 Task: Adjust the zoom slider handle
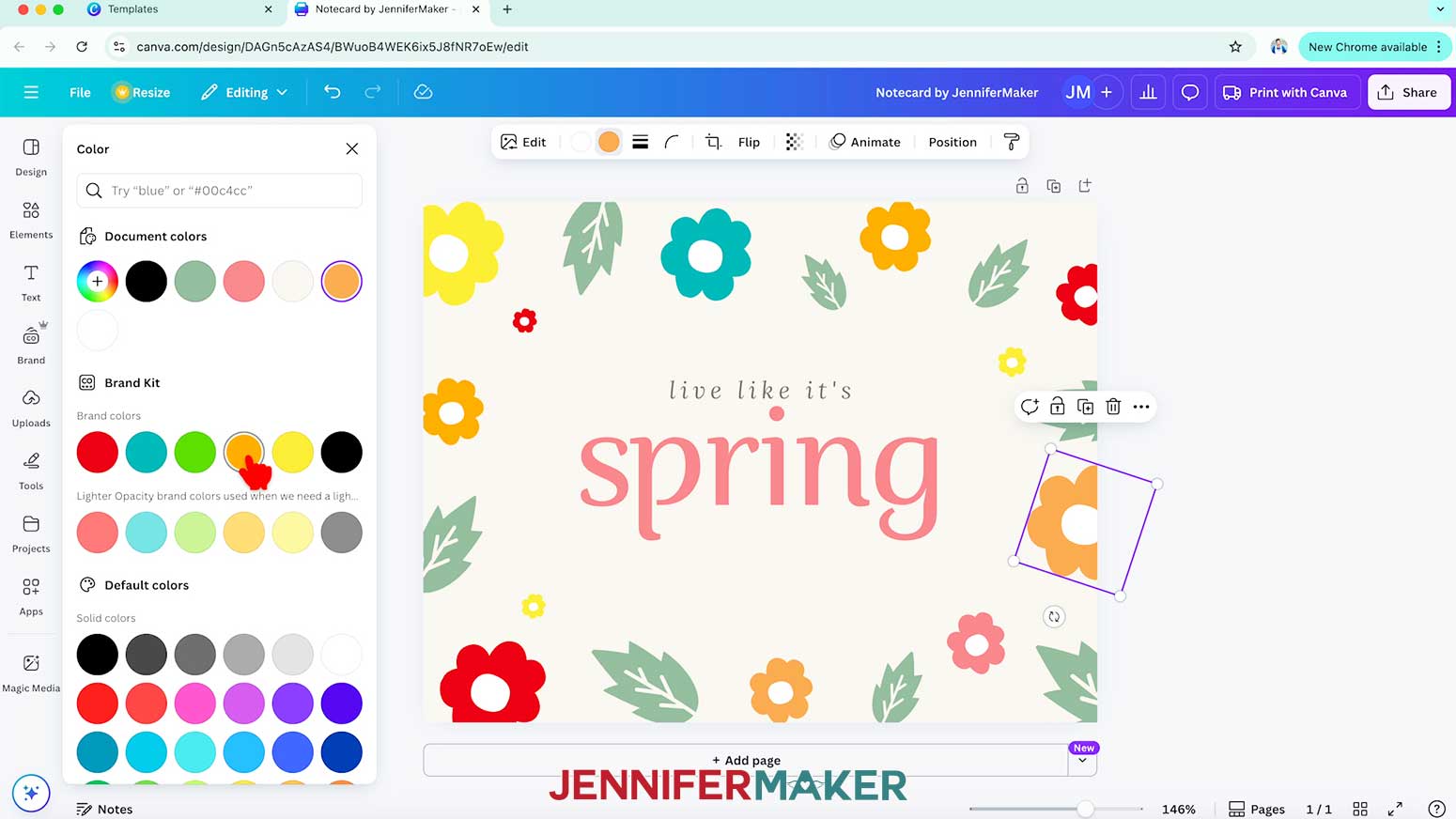point(1085,809)
